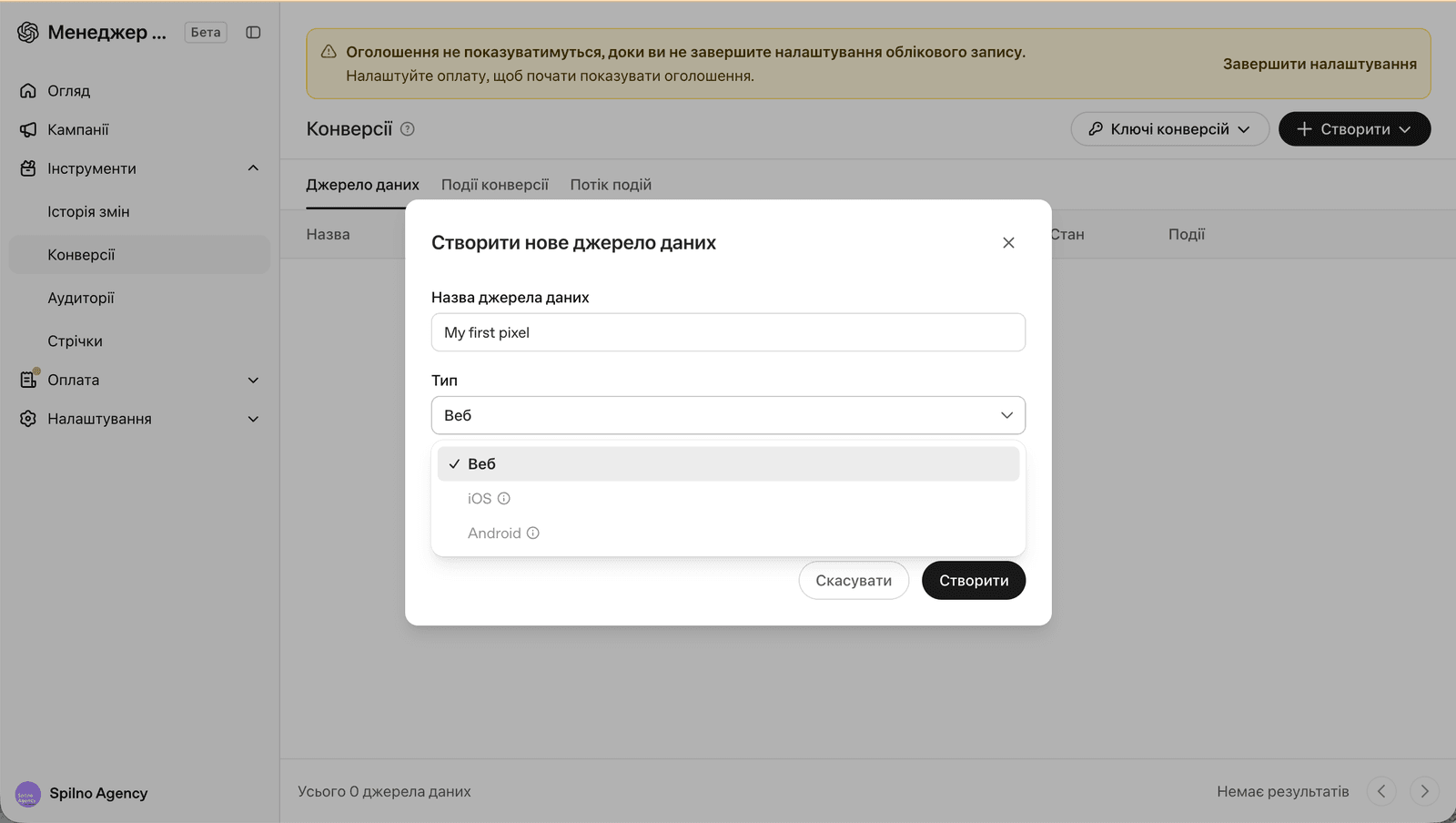The width and height of the screenshot is (1456, 823).
Task: Click the info icon next to Android
Action: tap(533, 533)
